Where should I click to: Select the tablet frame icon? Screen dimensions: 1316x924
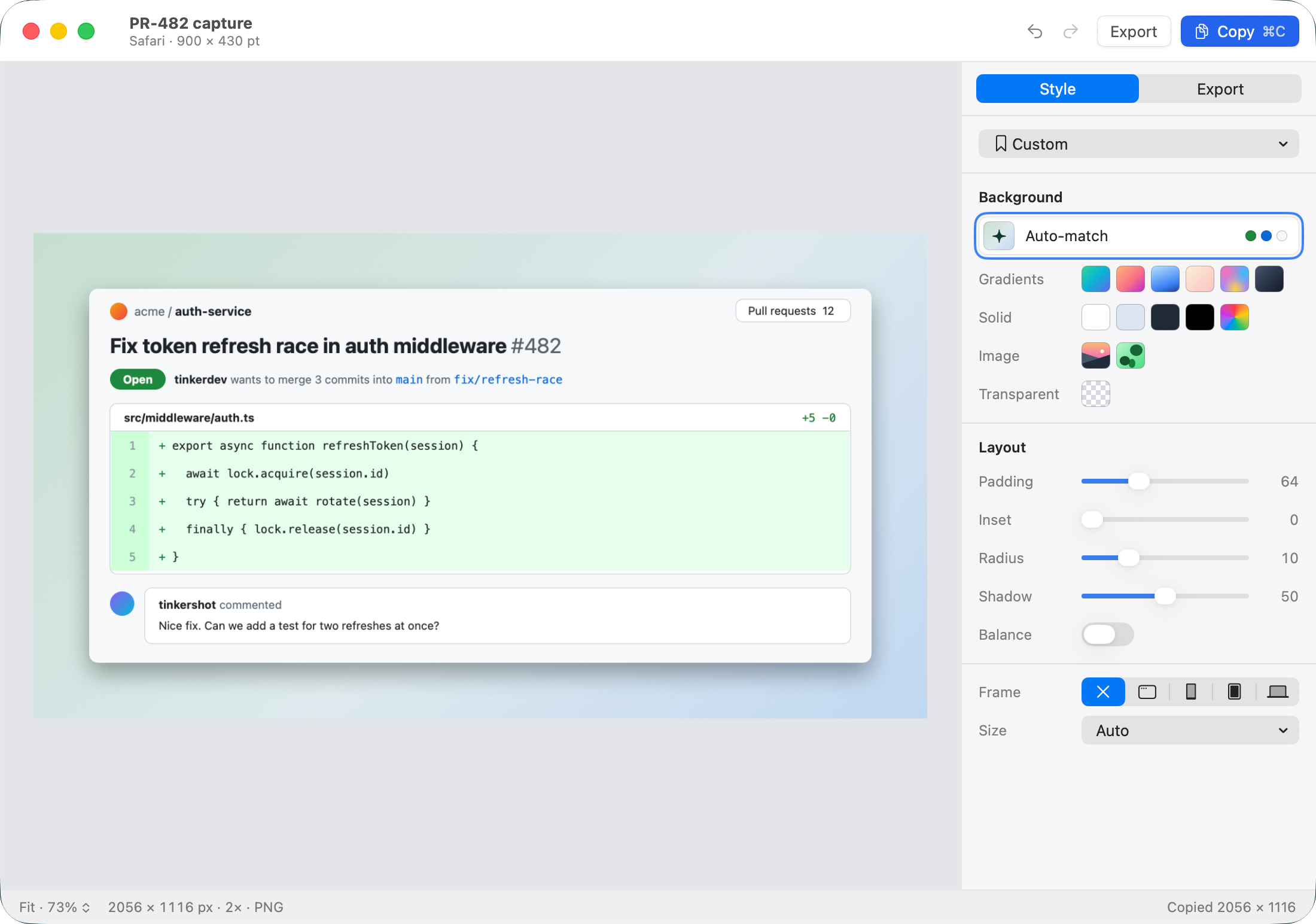coord(1234,692)
